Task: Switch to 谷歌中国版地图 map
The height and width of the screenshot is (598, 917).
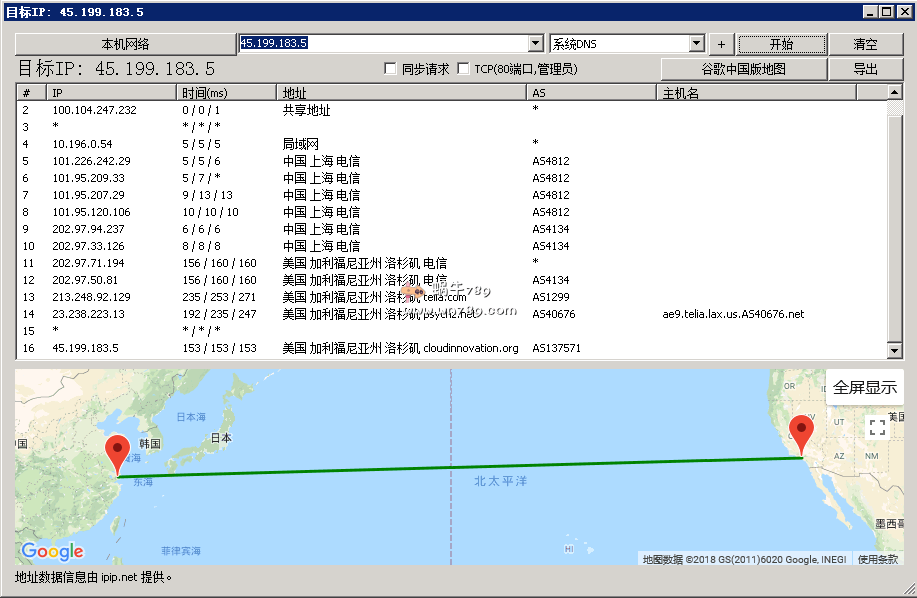Action: click(x=743, y=69)
